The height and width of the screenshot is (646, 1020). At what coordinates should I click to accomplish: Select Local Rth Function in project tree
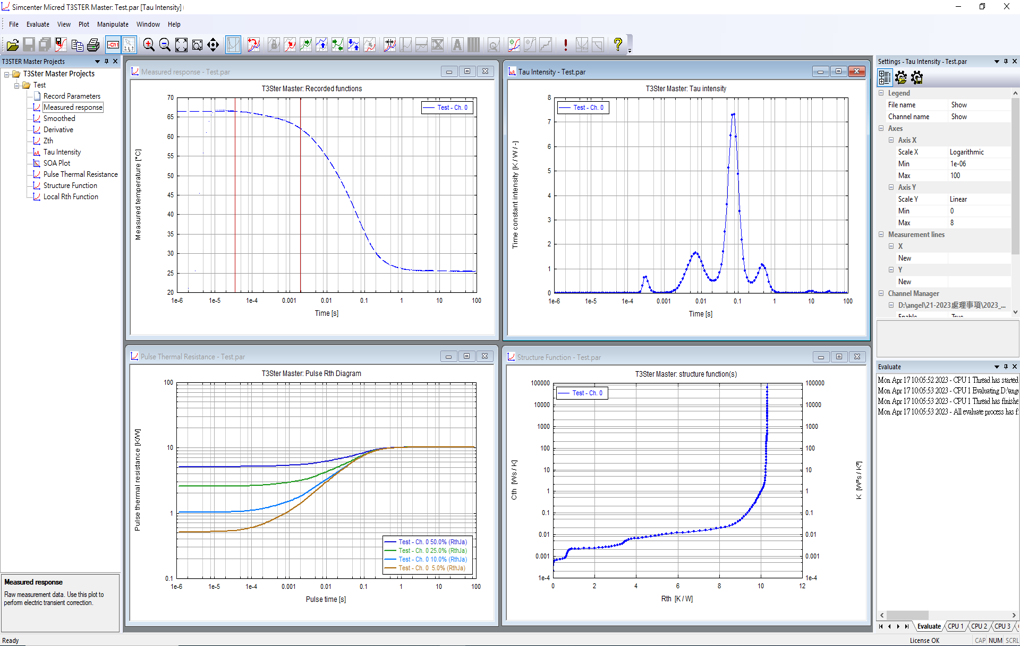coord(70,197)
